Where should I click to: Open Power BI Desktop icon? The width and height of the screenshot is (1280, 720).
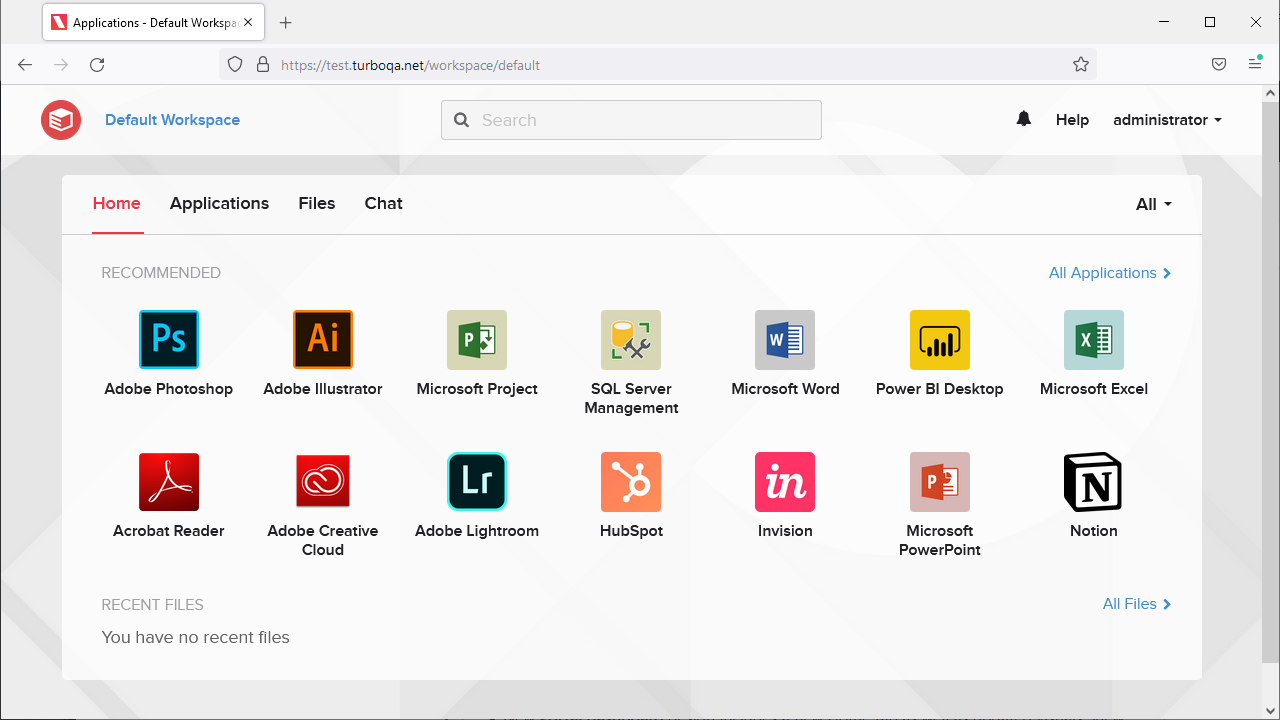click(939, 340)
